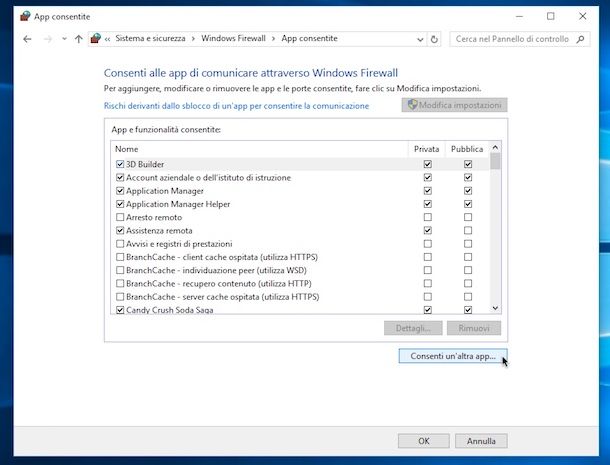Expand the address bar history dropdown
The height and width of the screenshot is (465, 610).
[420, 39]
